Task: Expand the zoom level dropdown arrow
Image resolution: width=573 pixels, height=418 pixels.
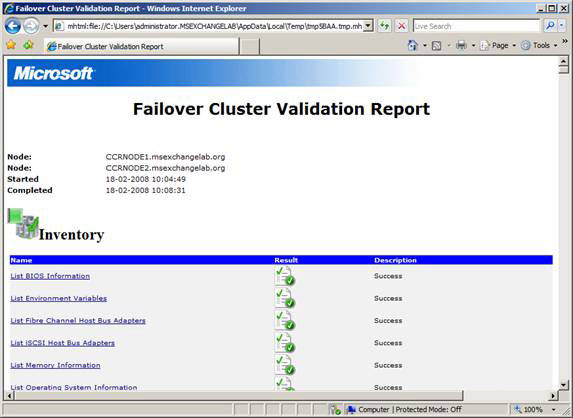Action: point(554,409)
